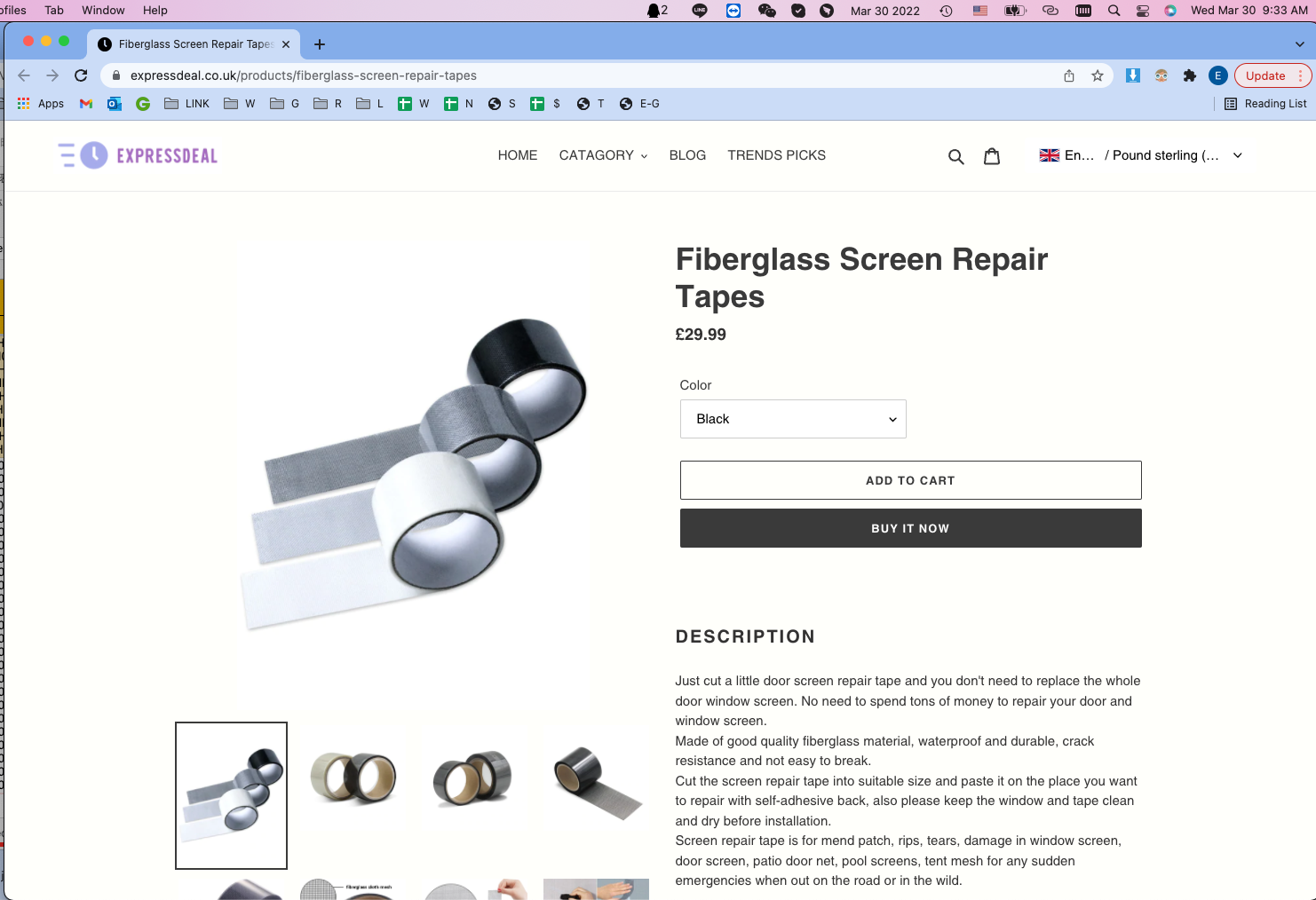Select second thumbnail with beige and black rolls

(353, 777)
